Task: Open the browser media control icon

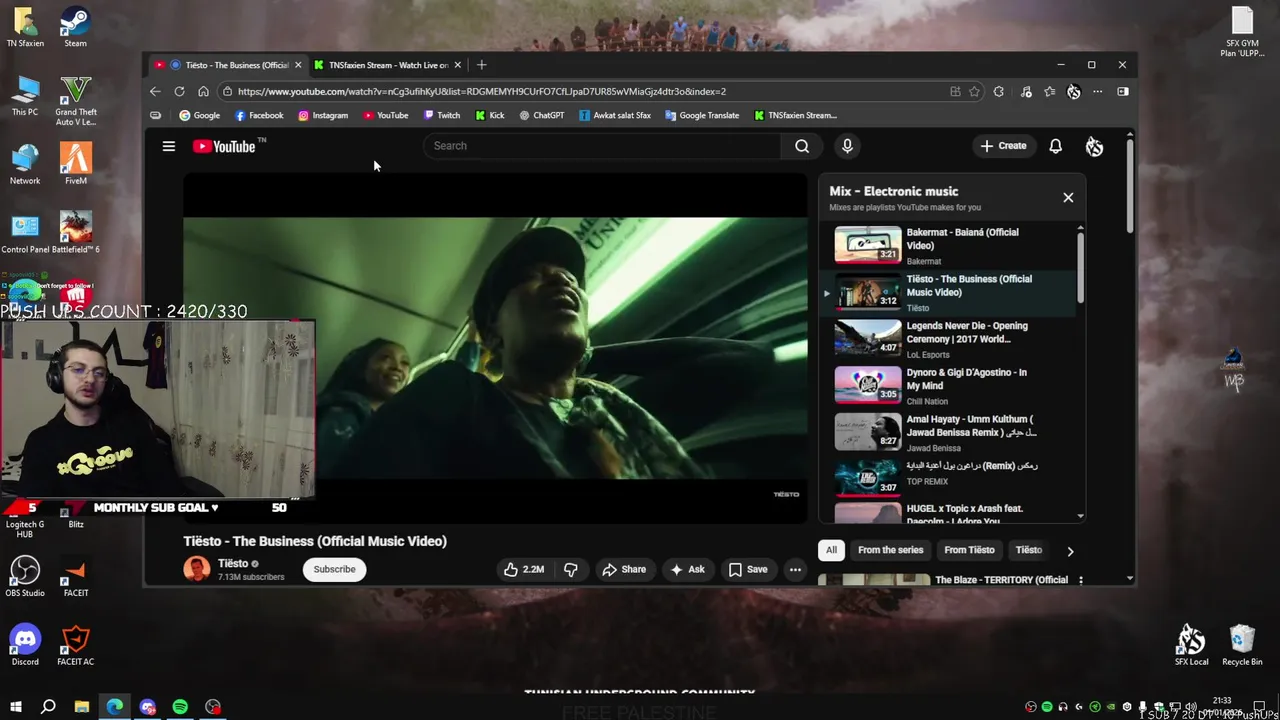Action: pyautogui.click(x=1026, y=91)
